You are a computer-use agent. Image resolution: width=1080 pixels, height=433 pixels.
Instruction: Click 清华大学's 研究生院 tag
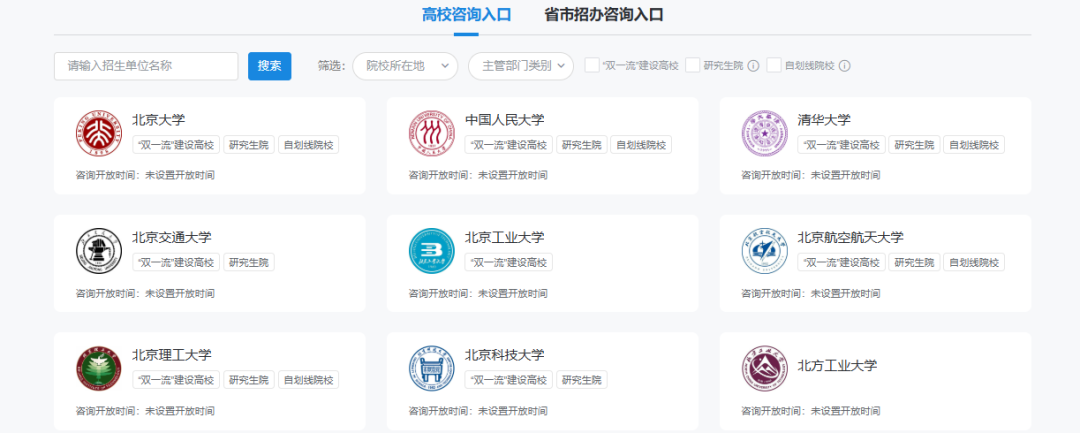click(x=915, y=145)
